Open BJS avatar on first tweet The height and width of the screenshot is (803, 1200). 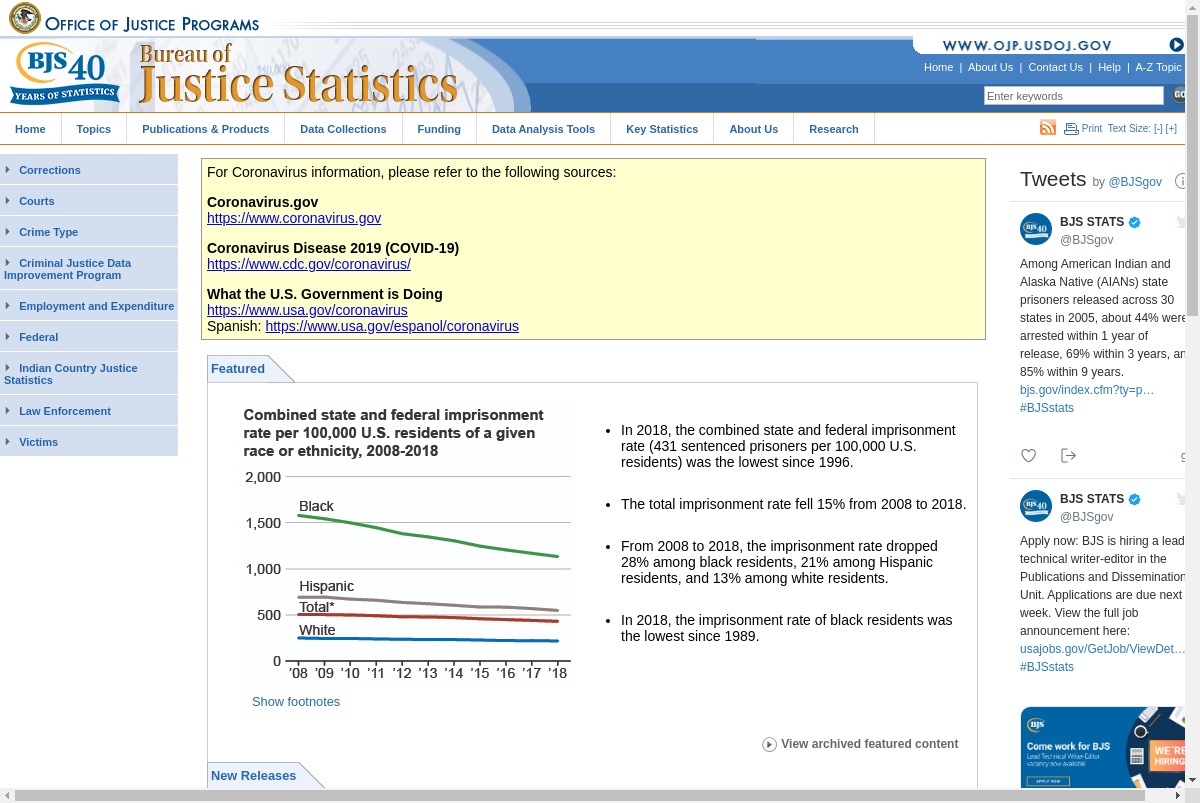tap(1036, 229)
